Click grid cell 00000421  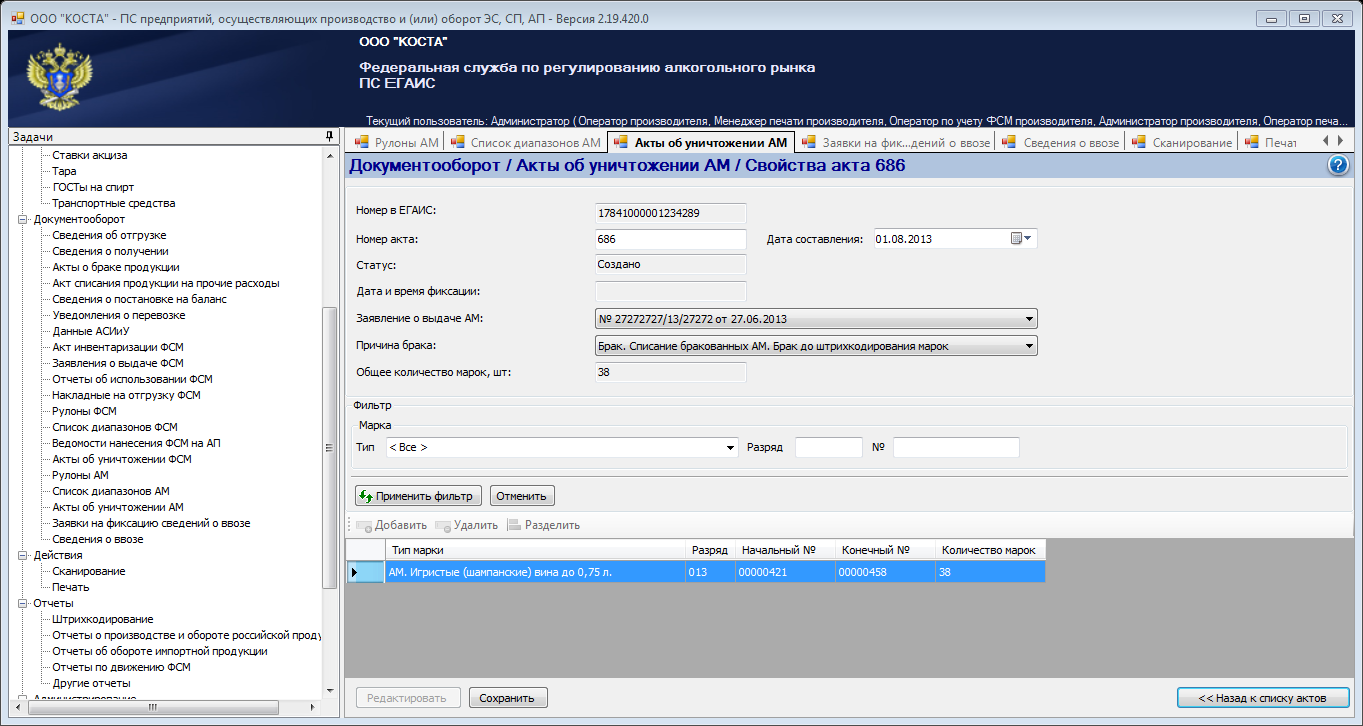(784, 572)
